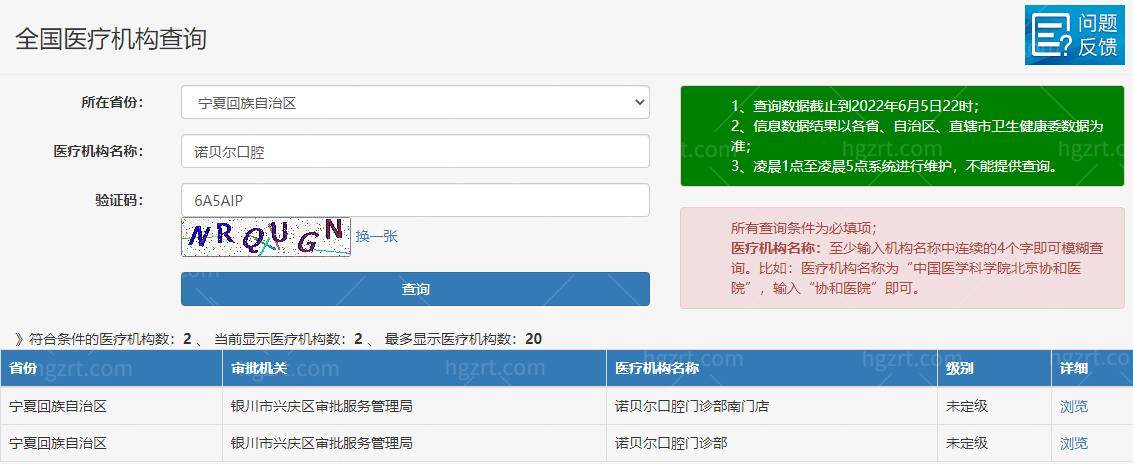Click the 验证码 label
This screenshot has width=1133, height=464.
(x=119, y=199)
